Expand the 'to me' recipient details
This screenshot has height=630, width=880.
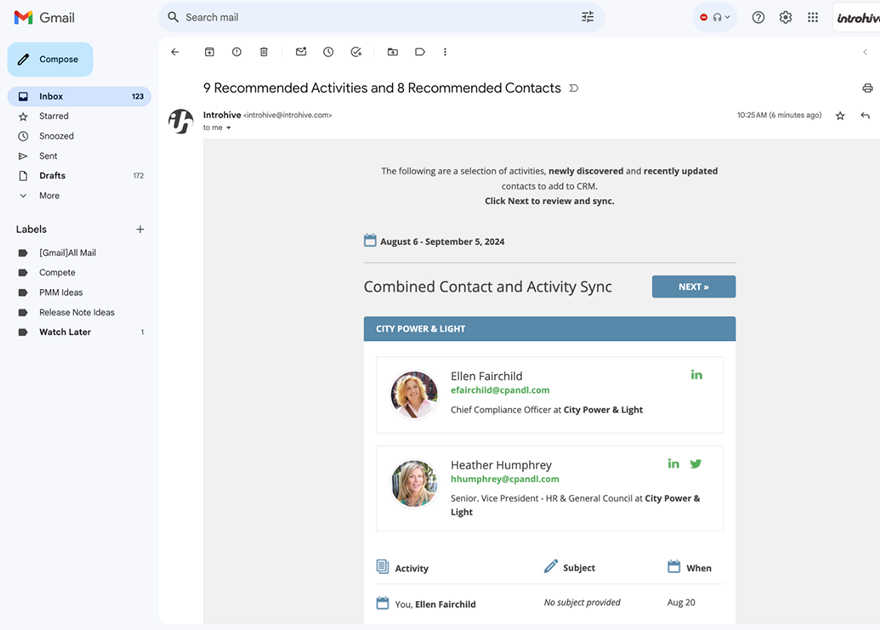(228, 128)
